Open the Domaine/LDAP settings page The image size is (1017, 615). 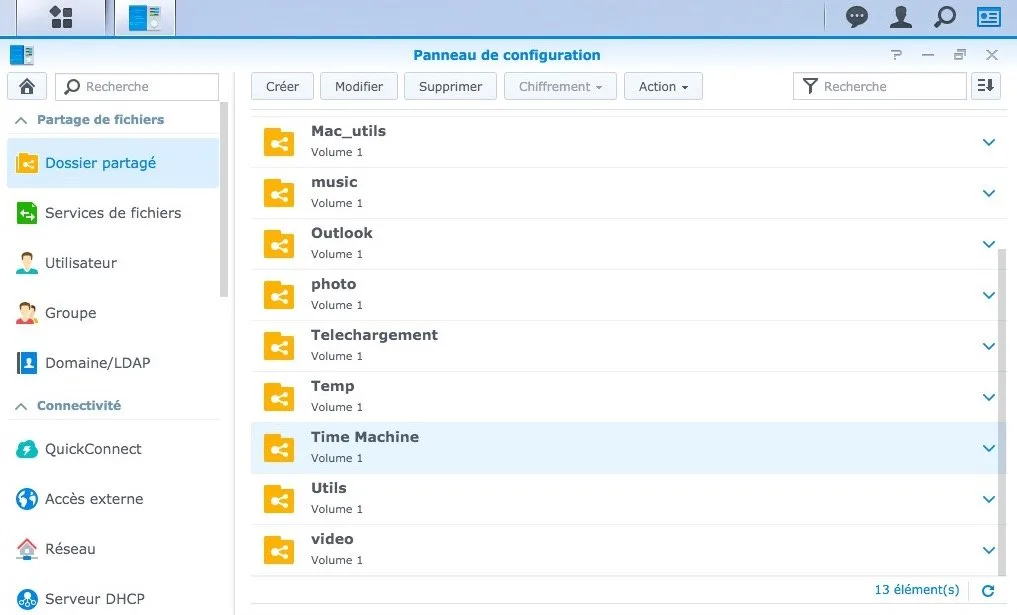pyautogui.click(x=113, y=363)
